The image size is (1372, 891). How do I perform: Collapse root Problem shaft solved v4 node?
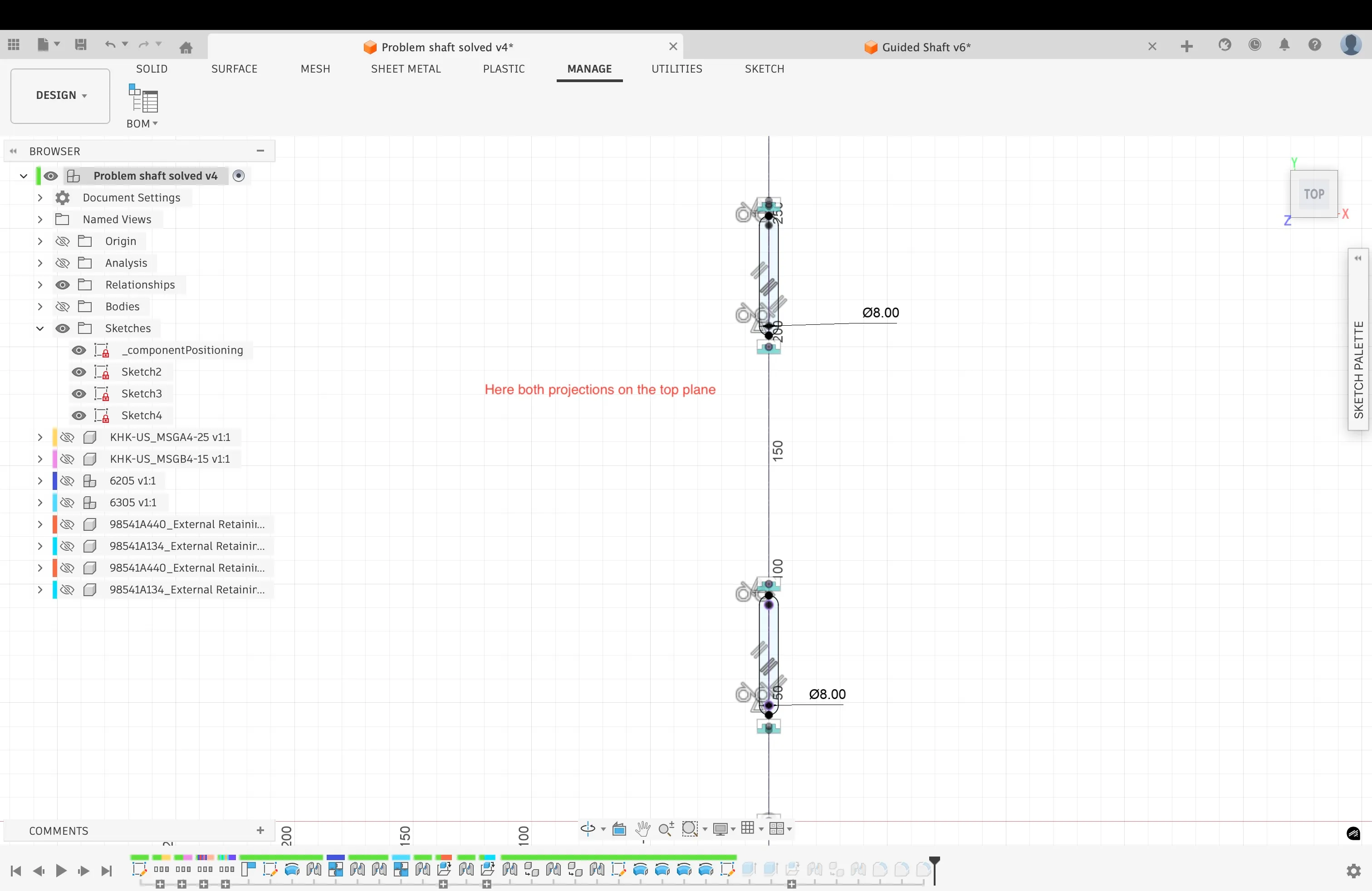pos(24,176)
